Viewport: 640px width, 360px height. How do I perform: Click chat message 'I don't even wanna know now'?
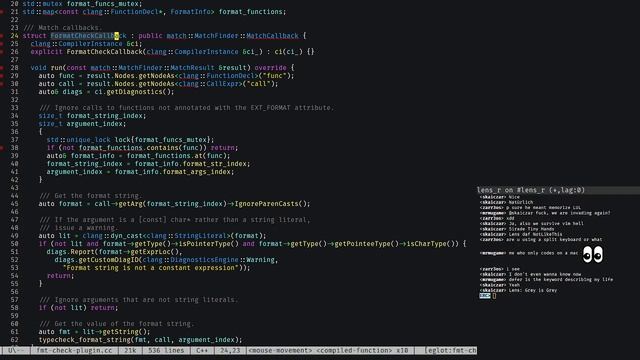(x=545, y=274)
